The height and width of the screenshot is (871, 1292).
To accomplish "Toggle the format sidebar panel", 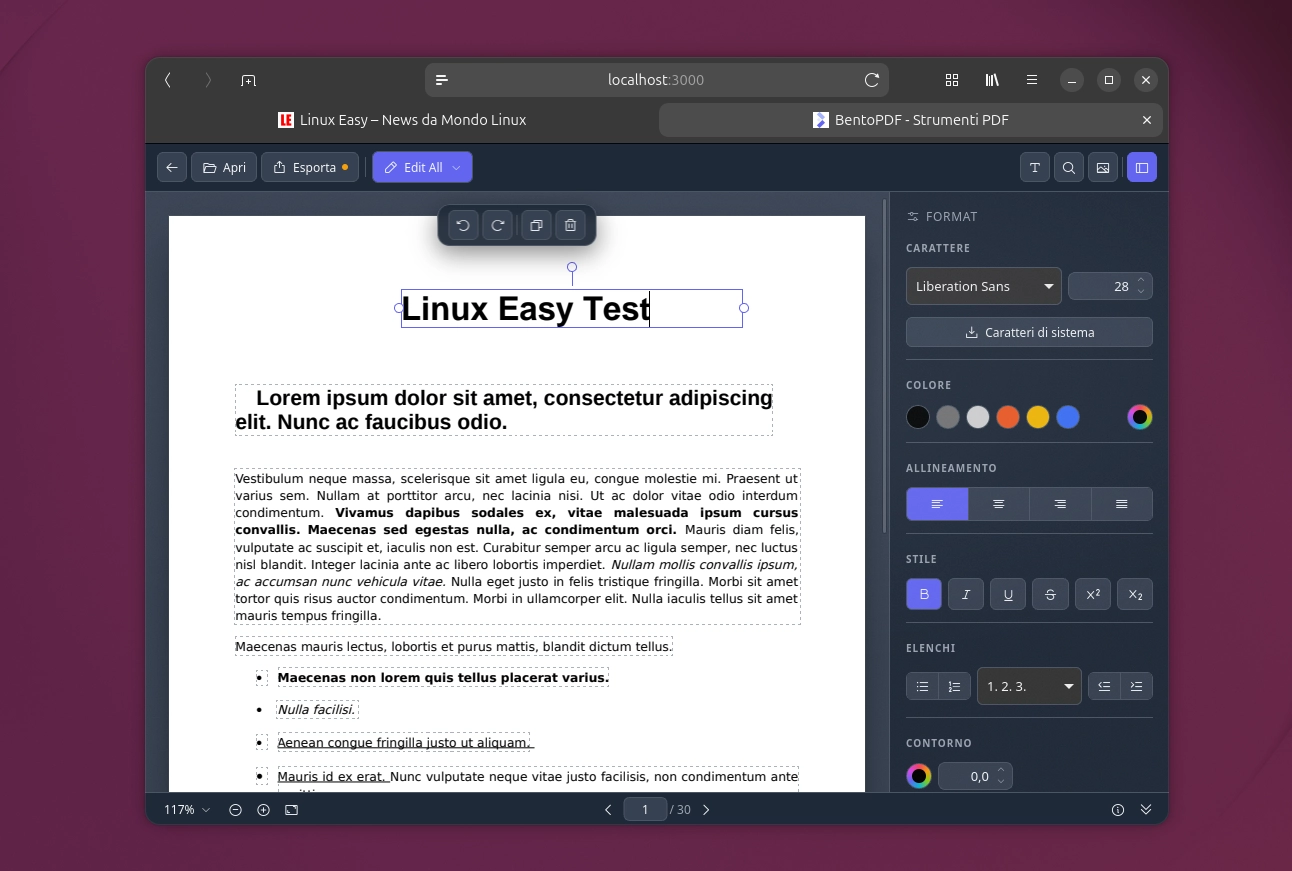I will click(1142, 167).
